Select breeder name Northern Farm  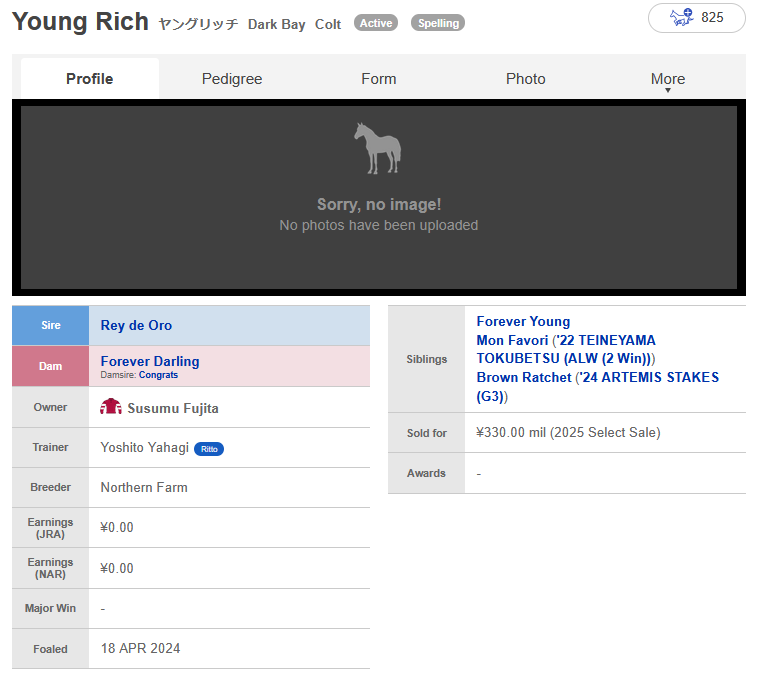[x=144, y=487]
